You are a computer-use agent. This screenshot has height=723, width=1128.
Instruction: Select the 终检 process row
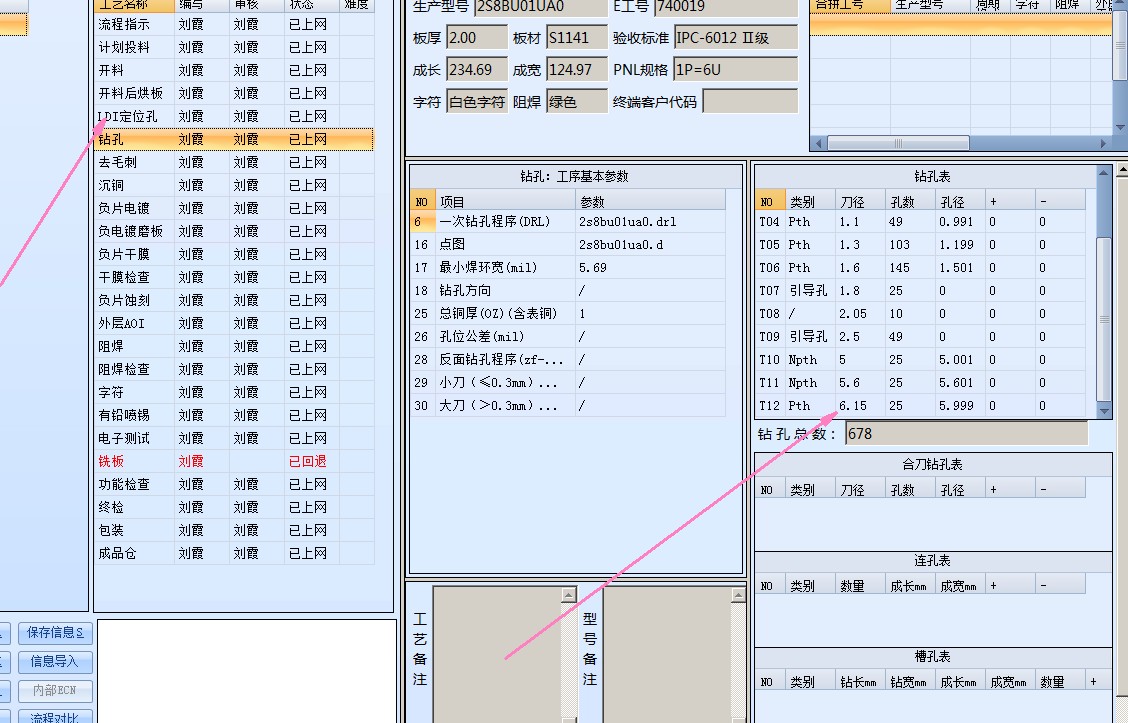tap(234, 508)
